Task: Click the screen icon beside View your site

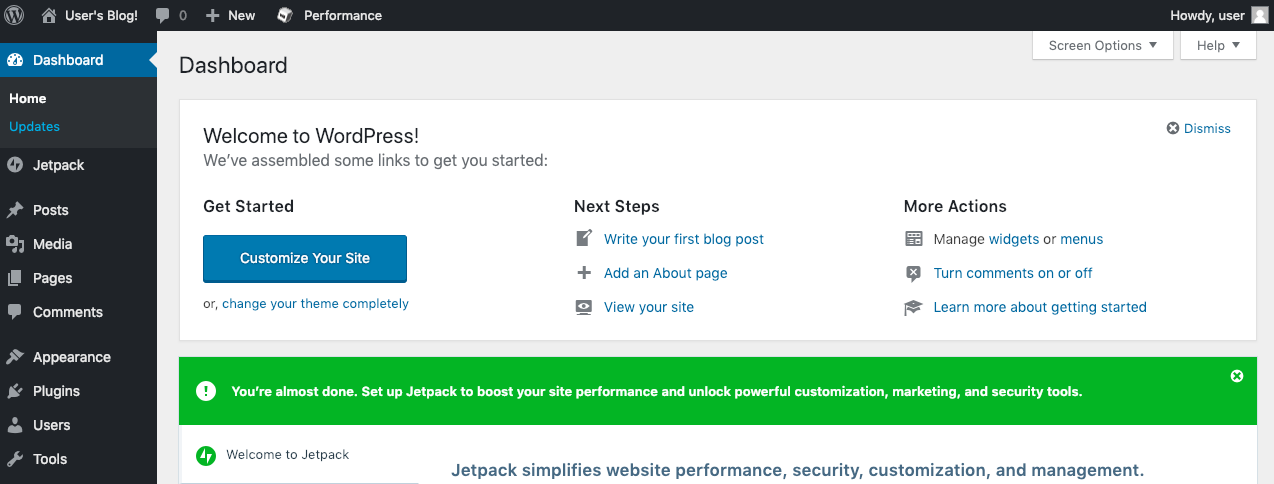Action: pyautogui.click(x=584, y=307)
